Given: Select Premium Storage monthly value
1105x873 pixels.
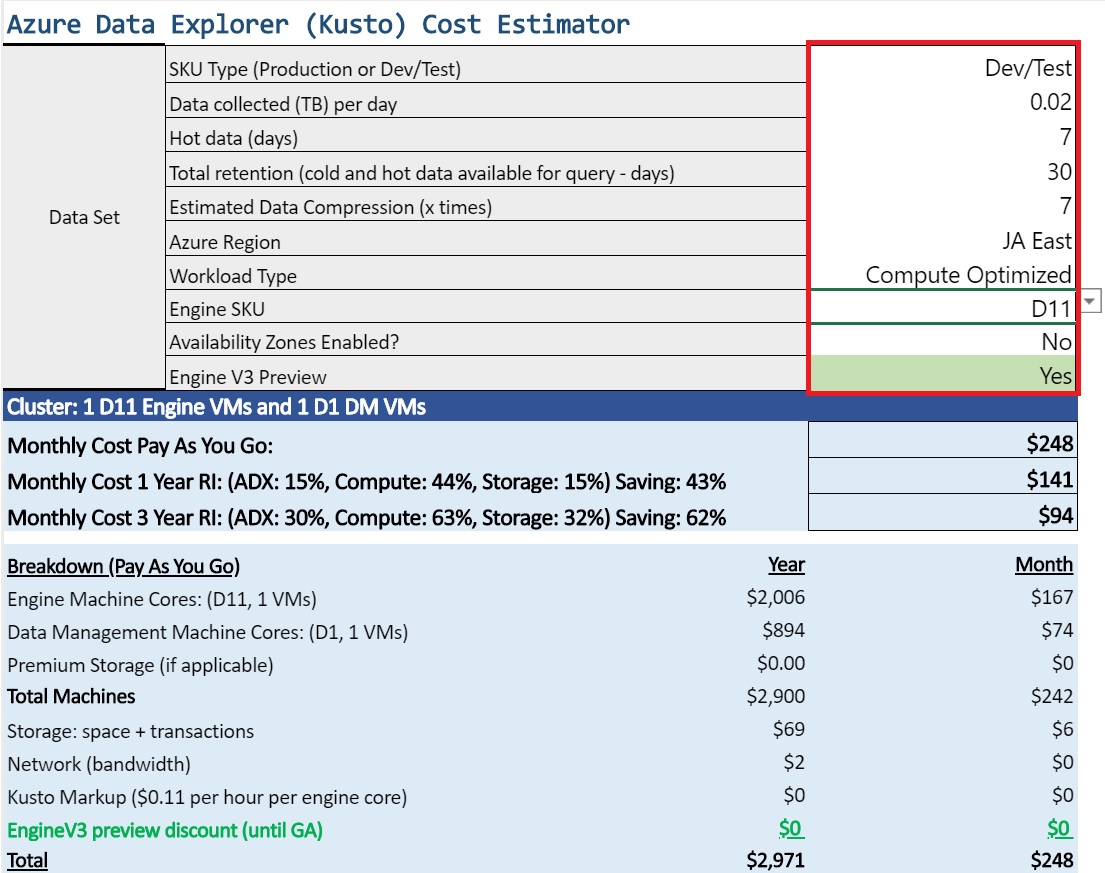Looking at the screenshot, I should [1063, 663].
